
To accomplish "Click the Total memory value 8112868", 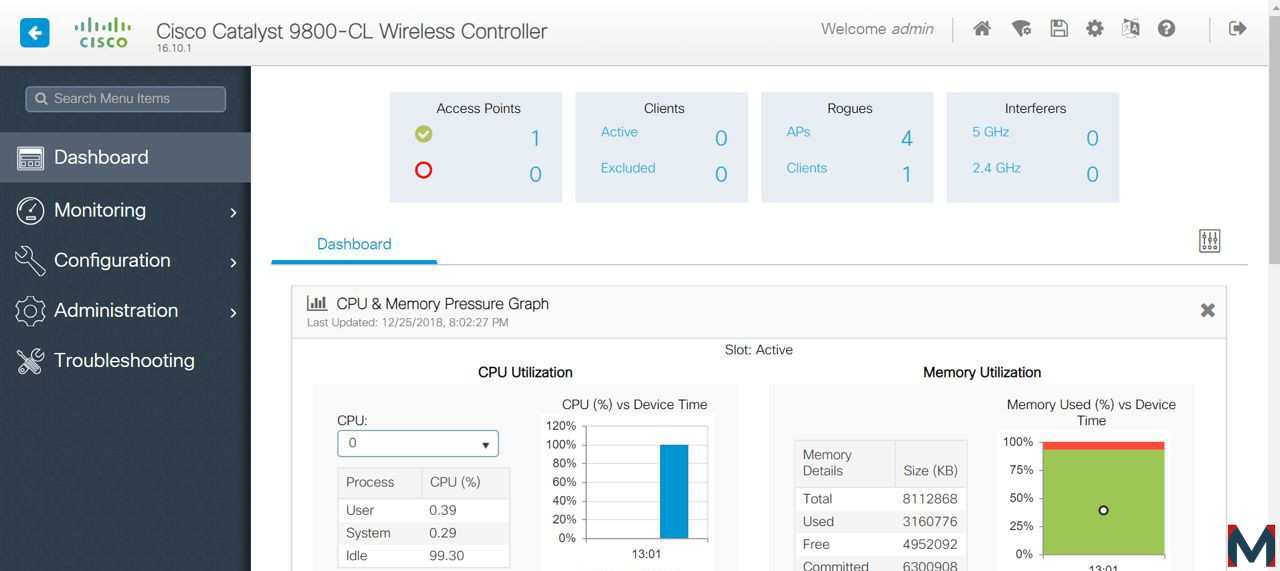I will 930,499.
